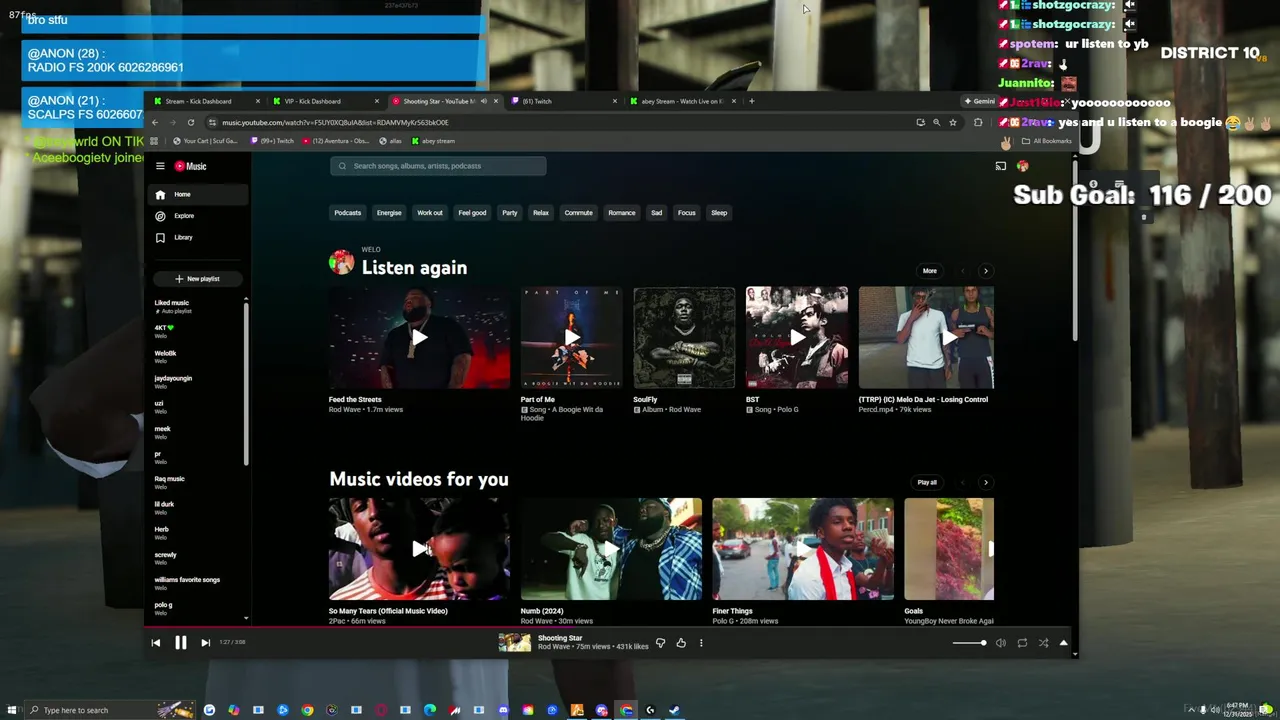This screenshot has height=720, width=1280.
Task: Select the Party filter chip
Action: [x=509, y=213]
